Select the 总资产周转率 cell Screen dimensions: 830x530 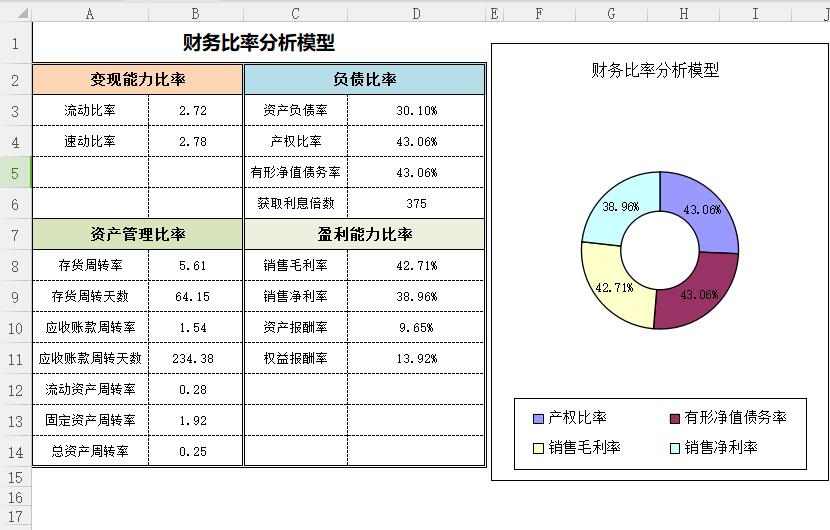coord(90,451)
